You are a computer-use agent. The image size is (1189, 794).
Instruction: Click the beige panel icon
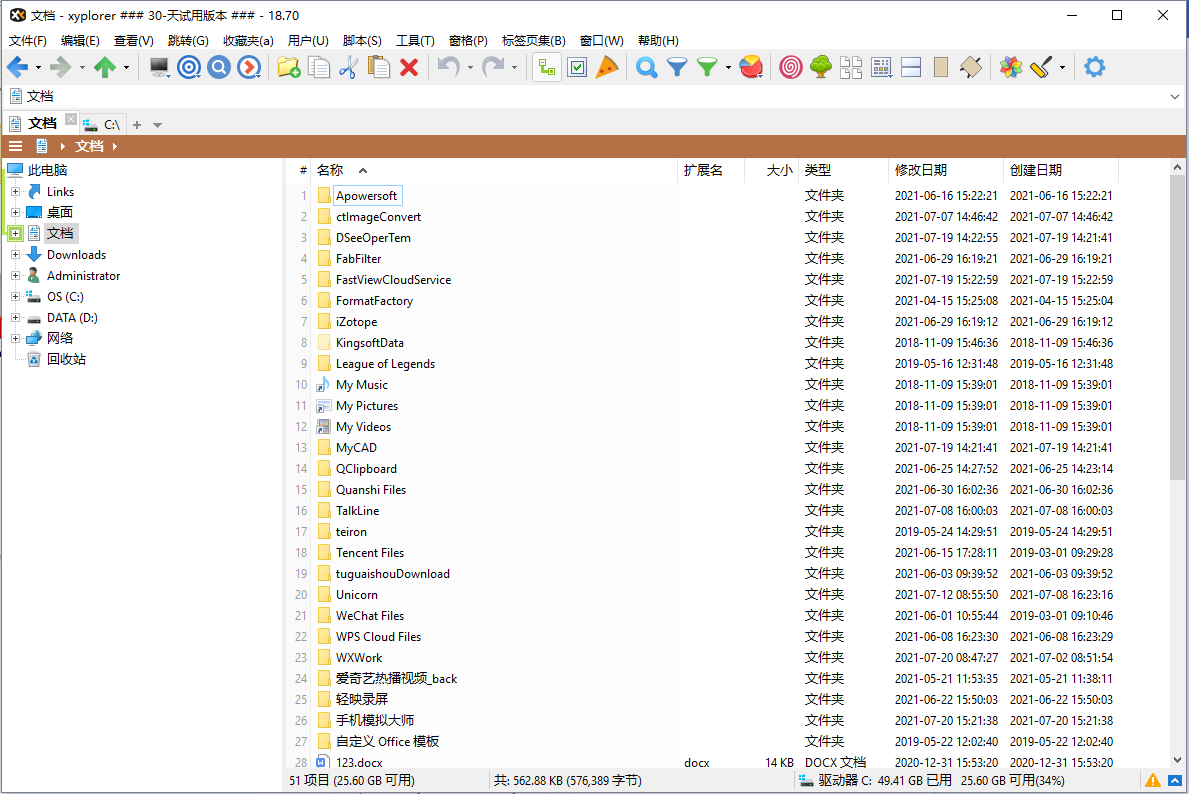pos(941,67)
